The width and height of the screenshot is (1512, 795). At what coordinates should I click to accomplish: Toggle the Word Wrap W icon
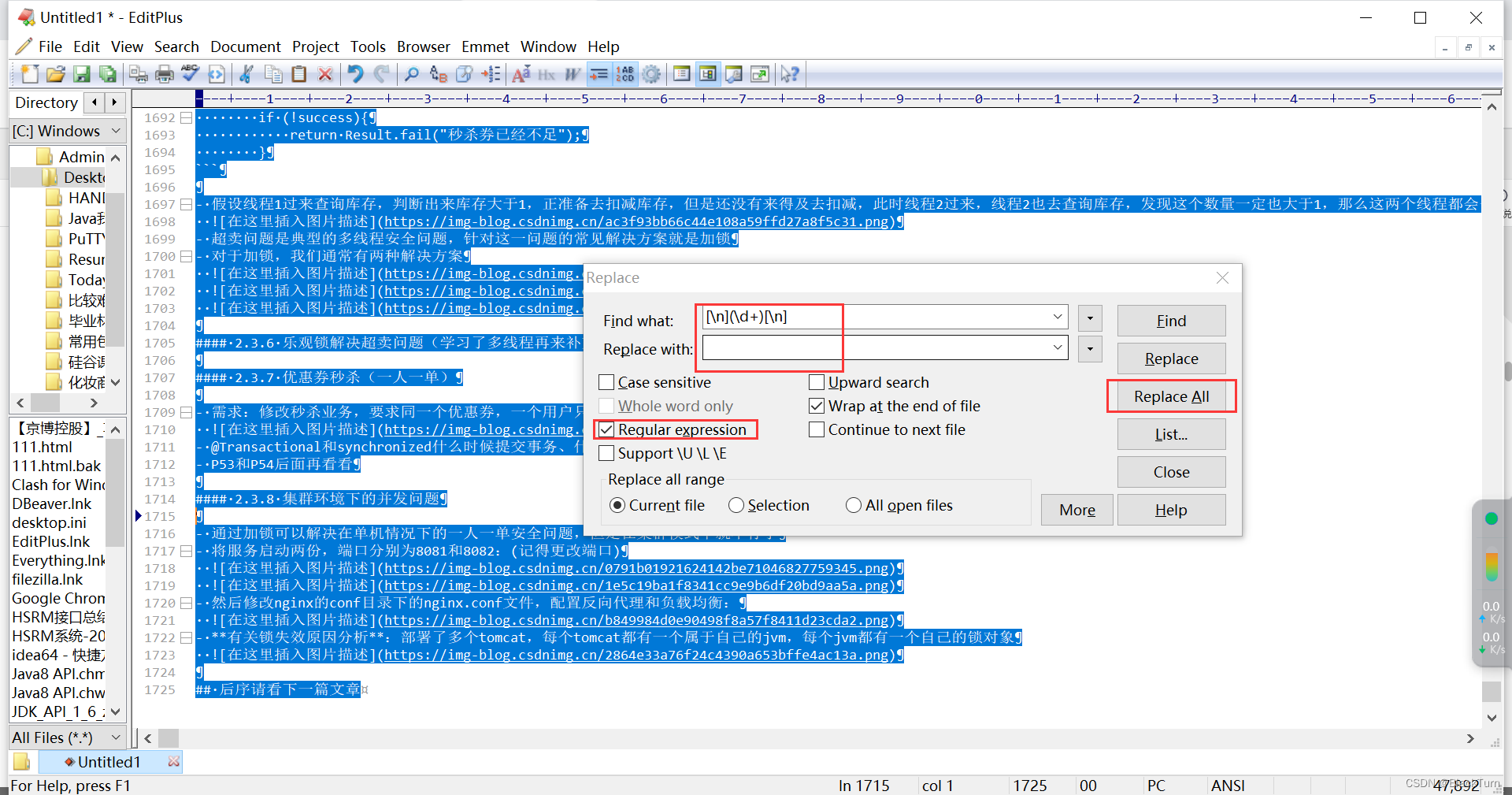coord(573,74)
